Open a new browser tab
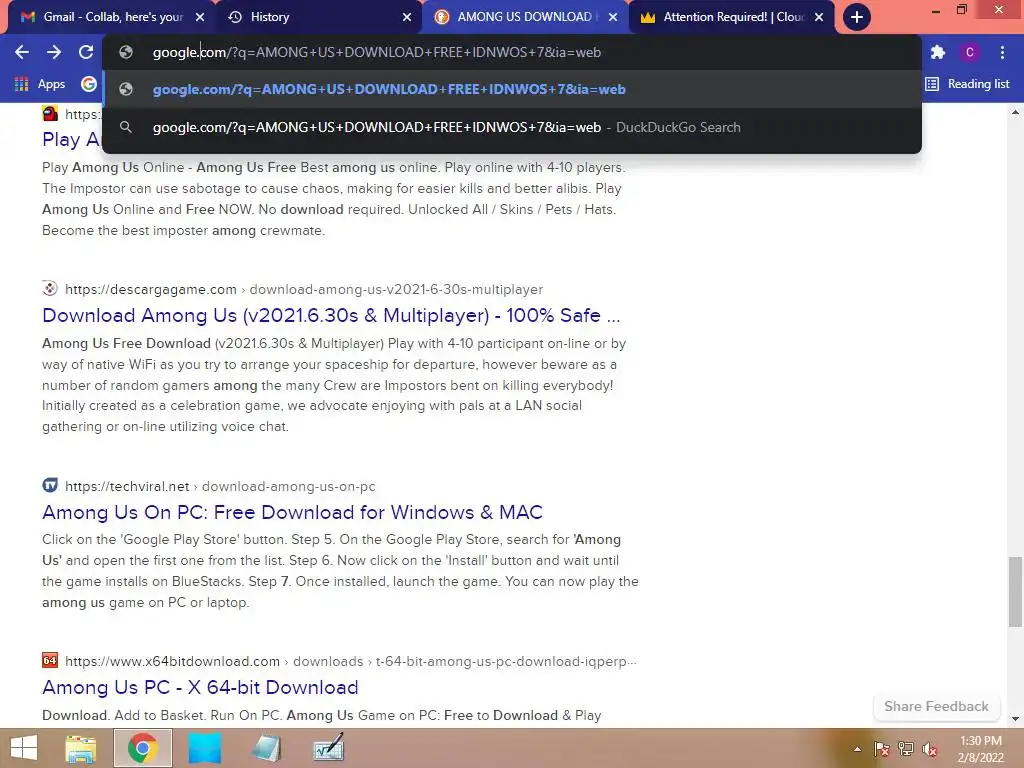Image resolution: width=1024 pixels, height=768 pixels. pos(857,17)
